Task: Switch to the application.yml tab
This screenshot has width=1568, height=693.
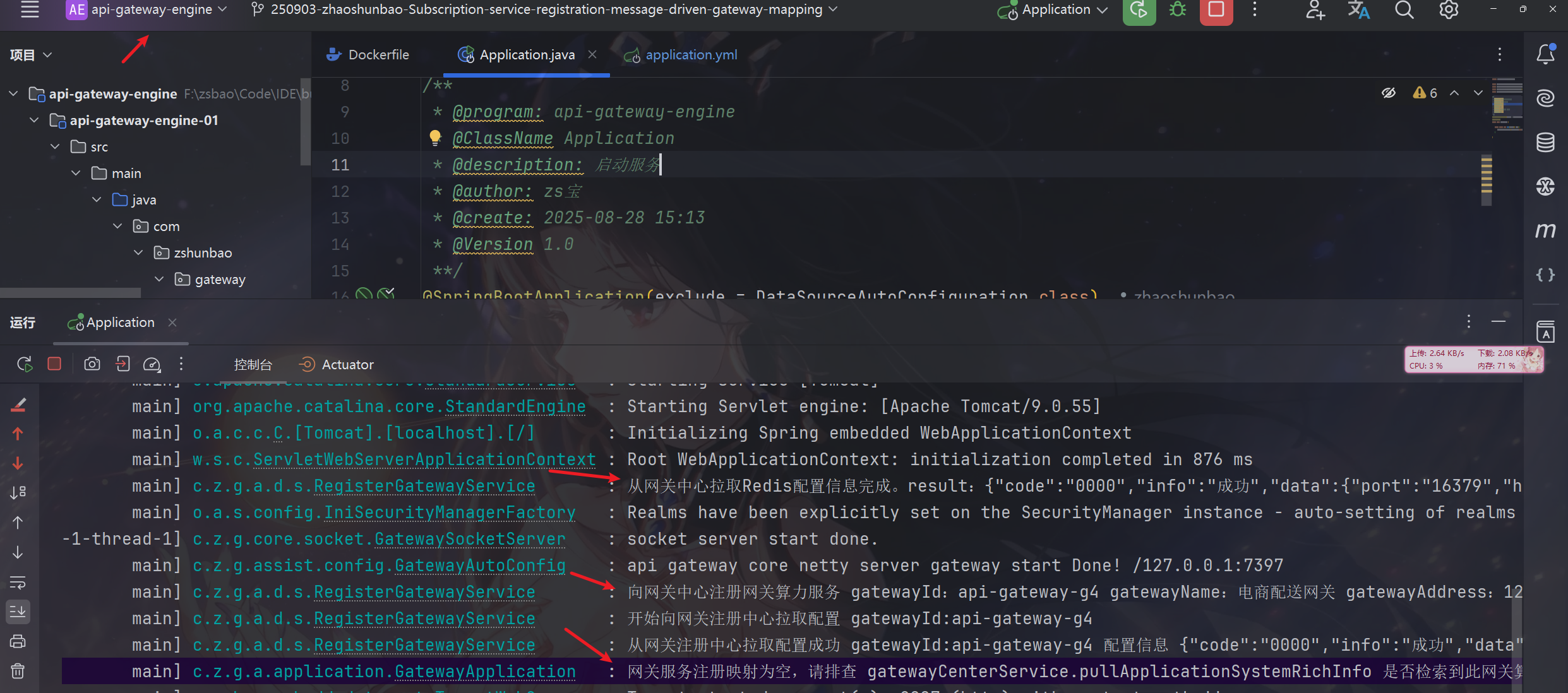Action: pyautogui.click(x=691, y=55)
